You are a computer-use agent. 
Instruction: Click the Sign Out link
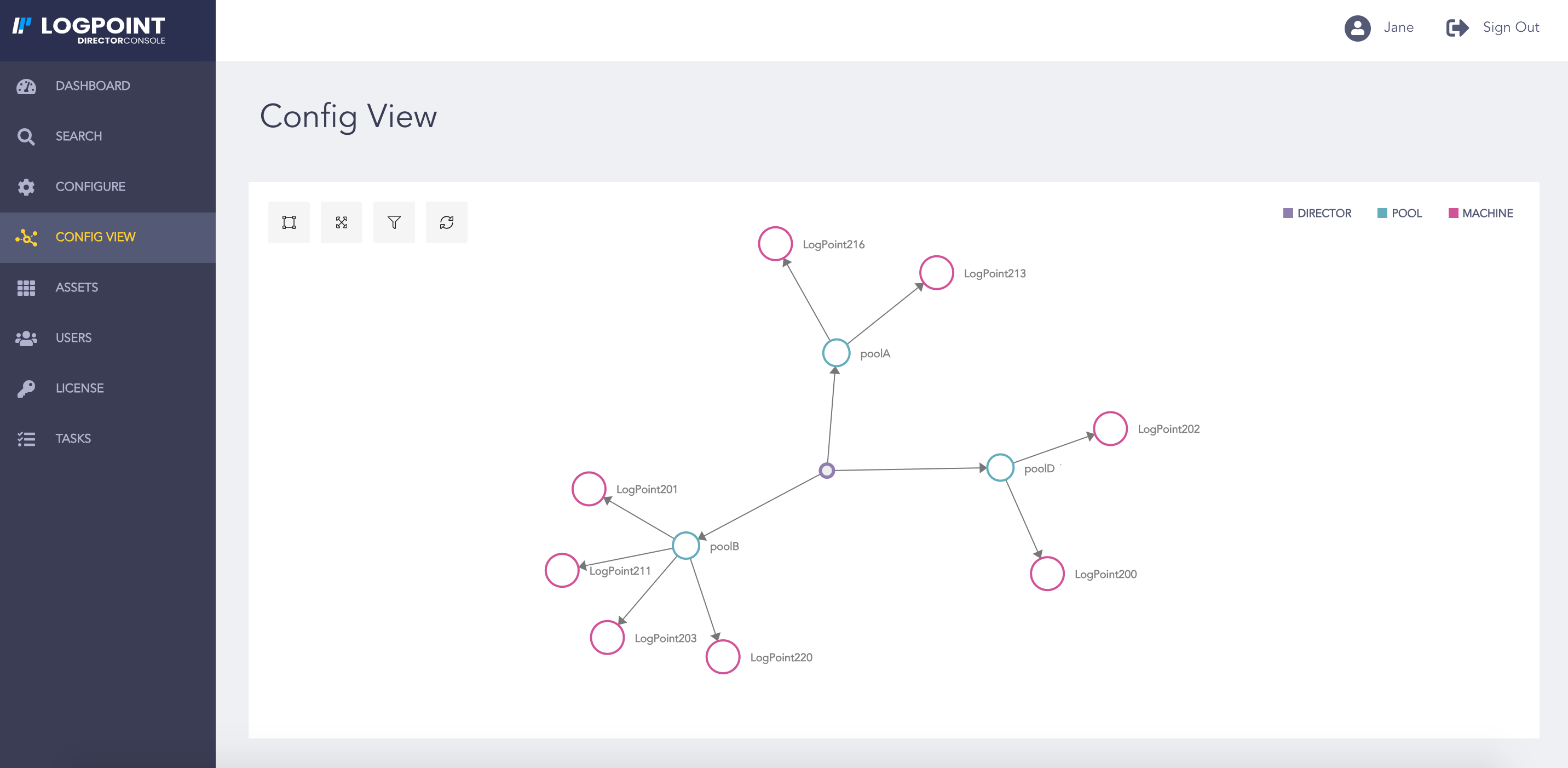point(1510,27)
